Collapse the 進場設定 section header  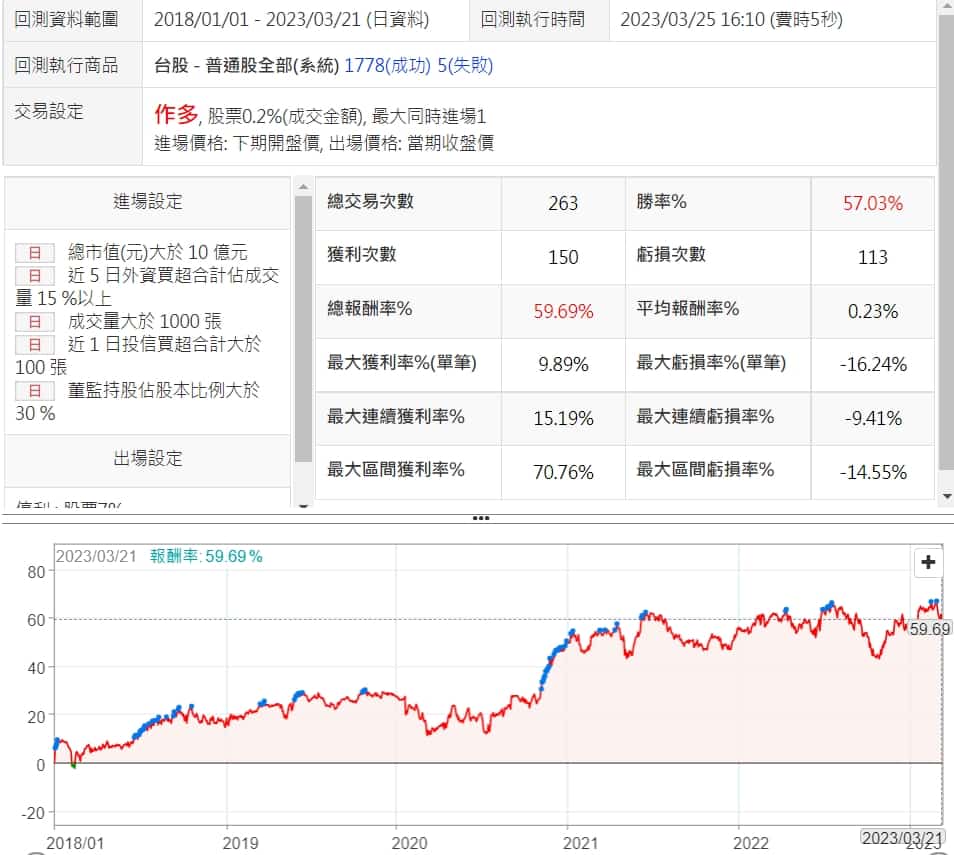(148, 202)
